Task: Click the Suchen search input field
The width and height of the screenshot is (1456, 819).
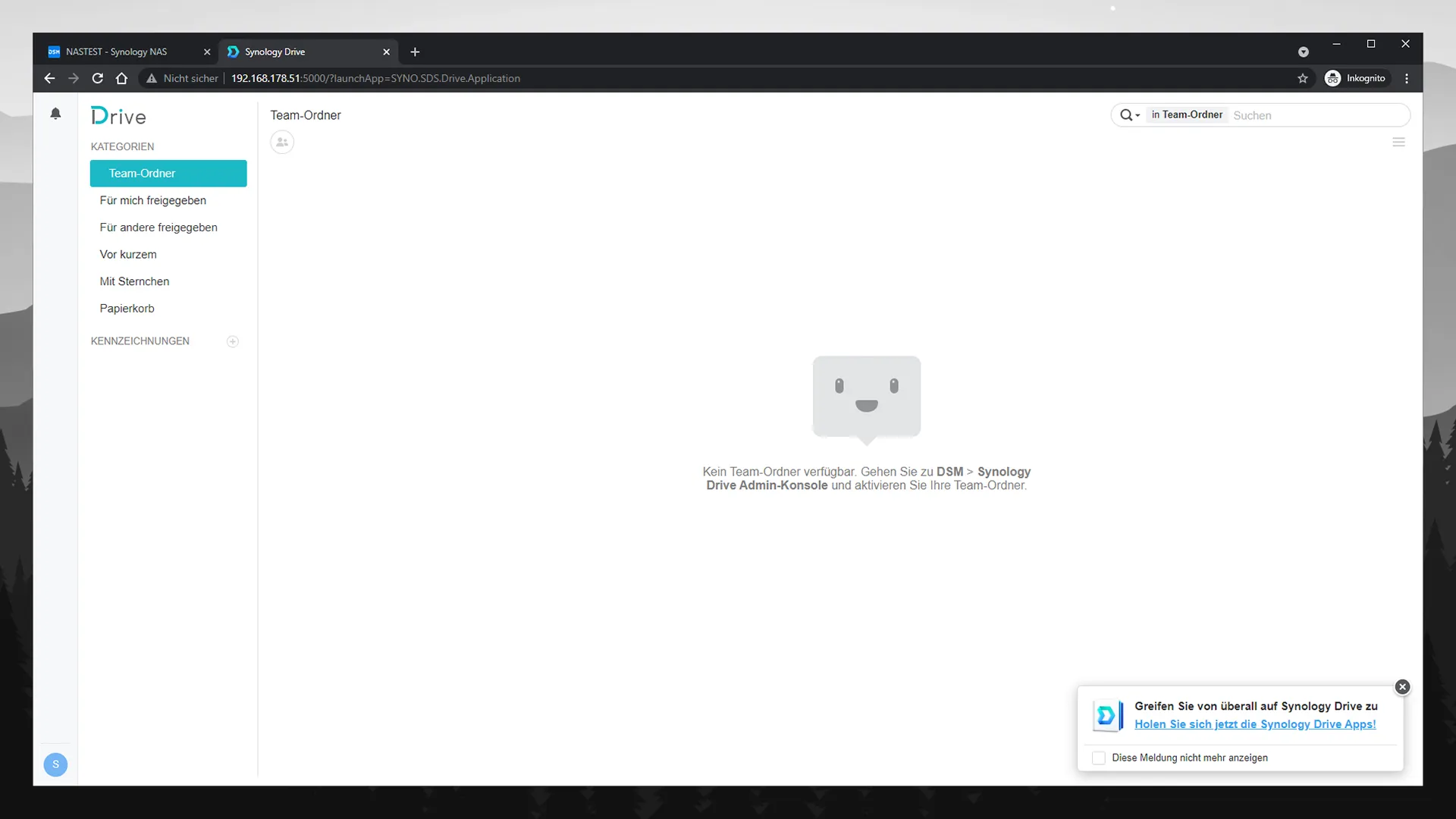Action: pos(1318,115)
